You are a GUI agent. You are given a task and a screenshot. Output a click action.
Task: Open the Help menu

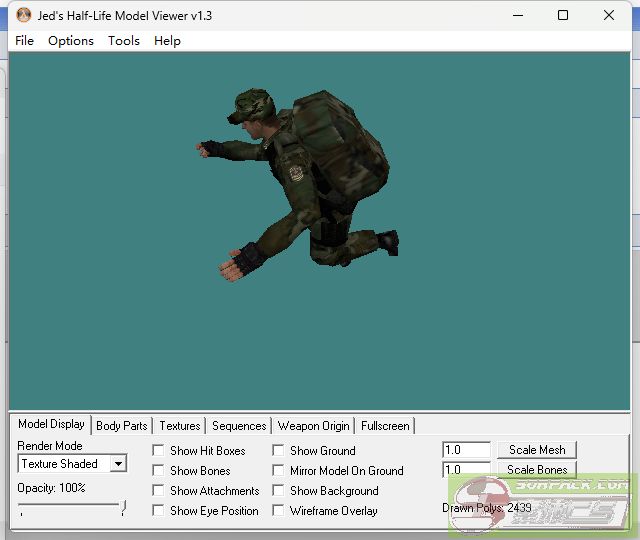click(167, 40)
